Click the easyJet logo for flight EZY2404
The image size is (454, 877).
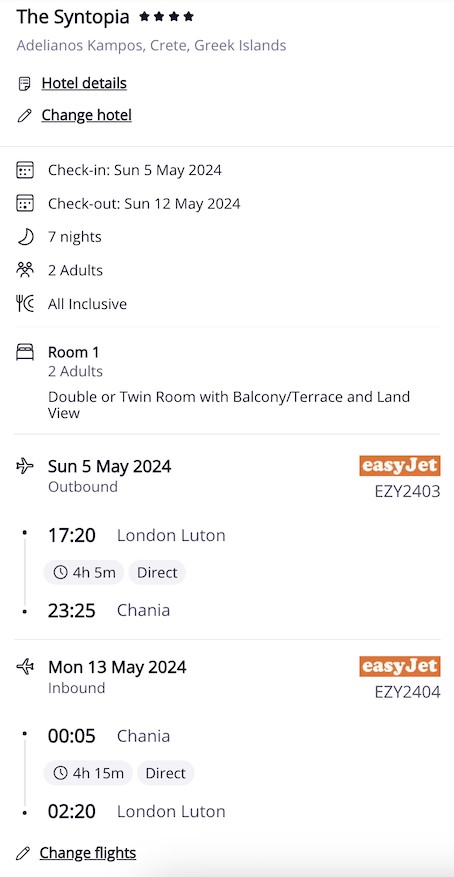399,666
